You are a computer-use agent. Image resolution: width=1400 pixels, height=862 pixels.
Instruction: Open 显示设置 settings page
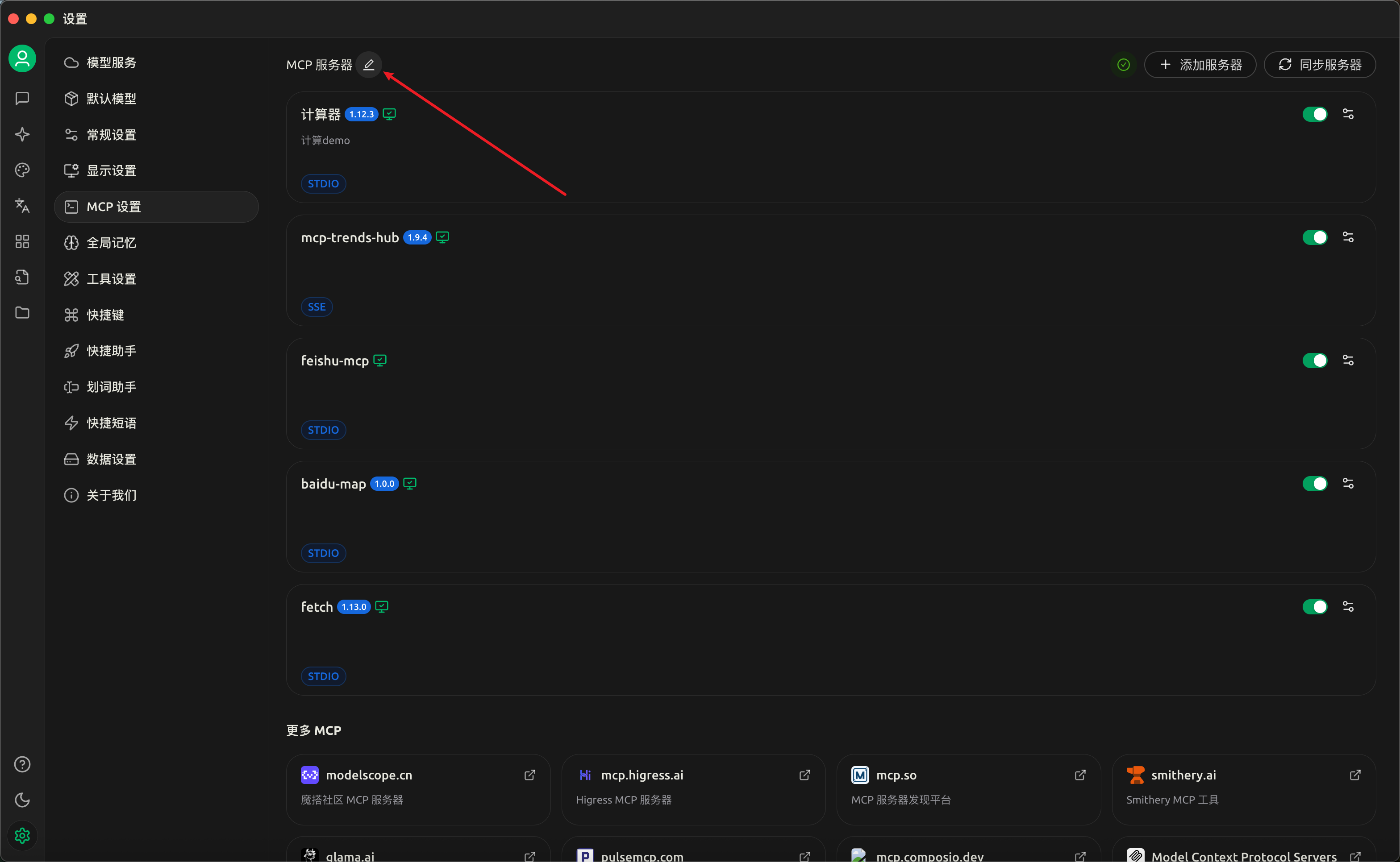pyautogui.click(x=156, y=170)
